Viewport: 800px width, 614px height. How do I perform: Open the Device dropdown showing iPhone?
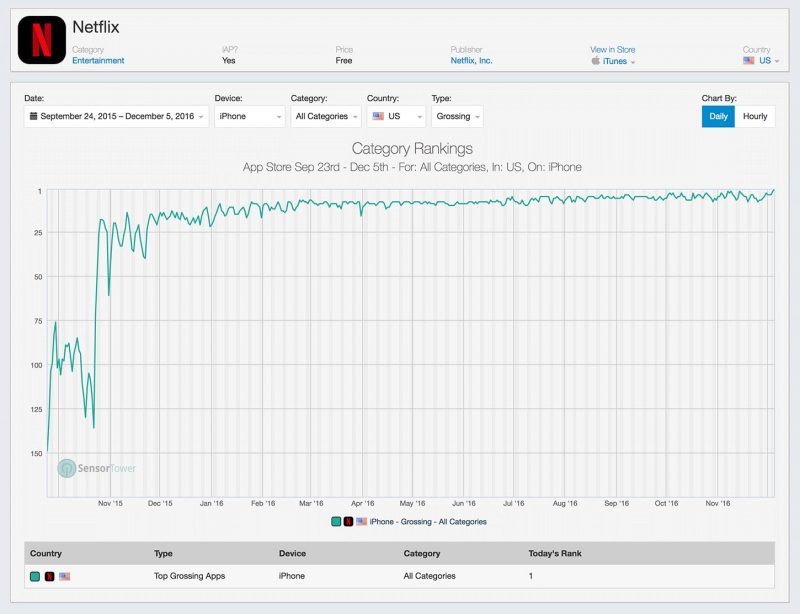click(x=249, y=116)
